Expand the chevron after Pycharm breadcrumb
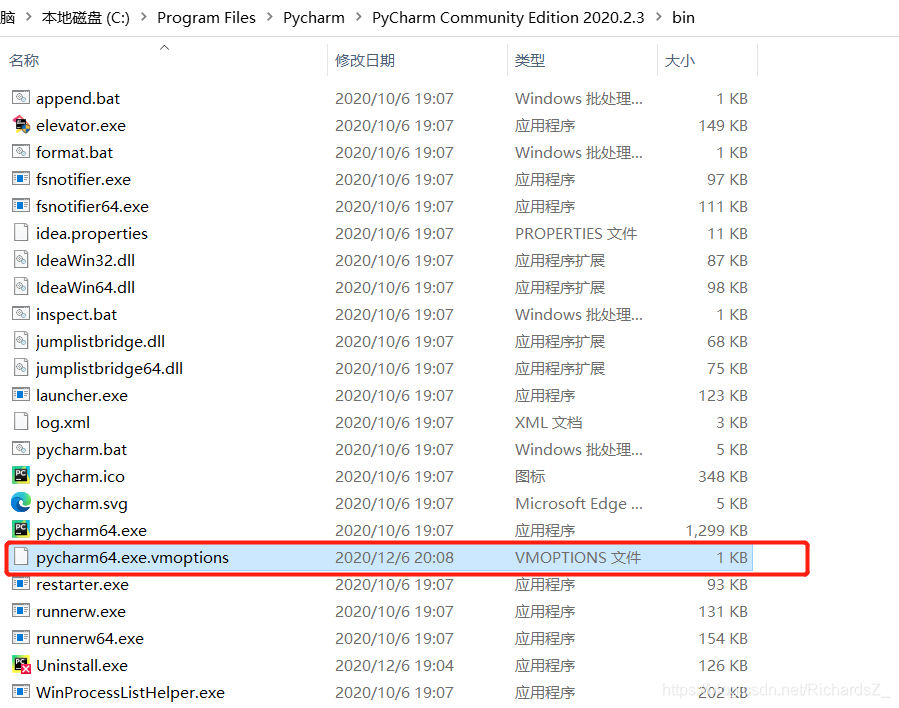 click(359, 18)
